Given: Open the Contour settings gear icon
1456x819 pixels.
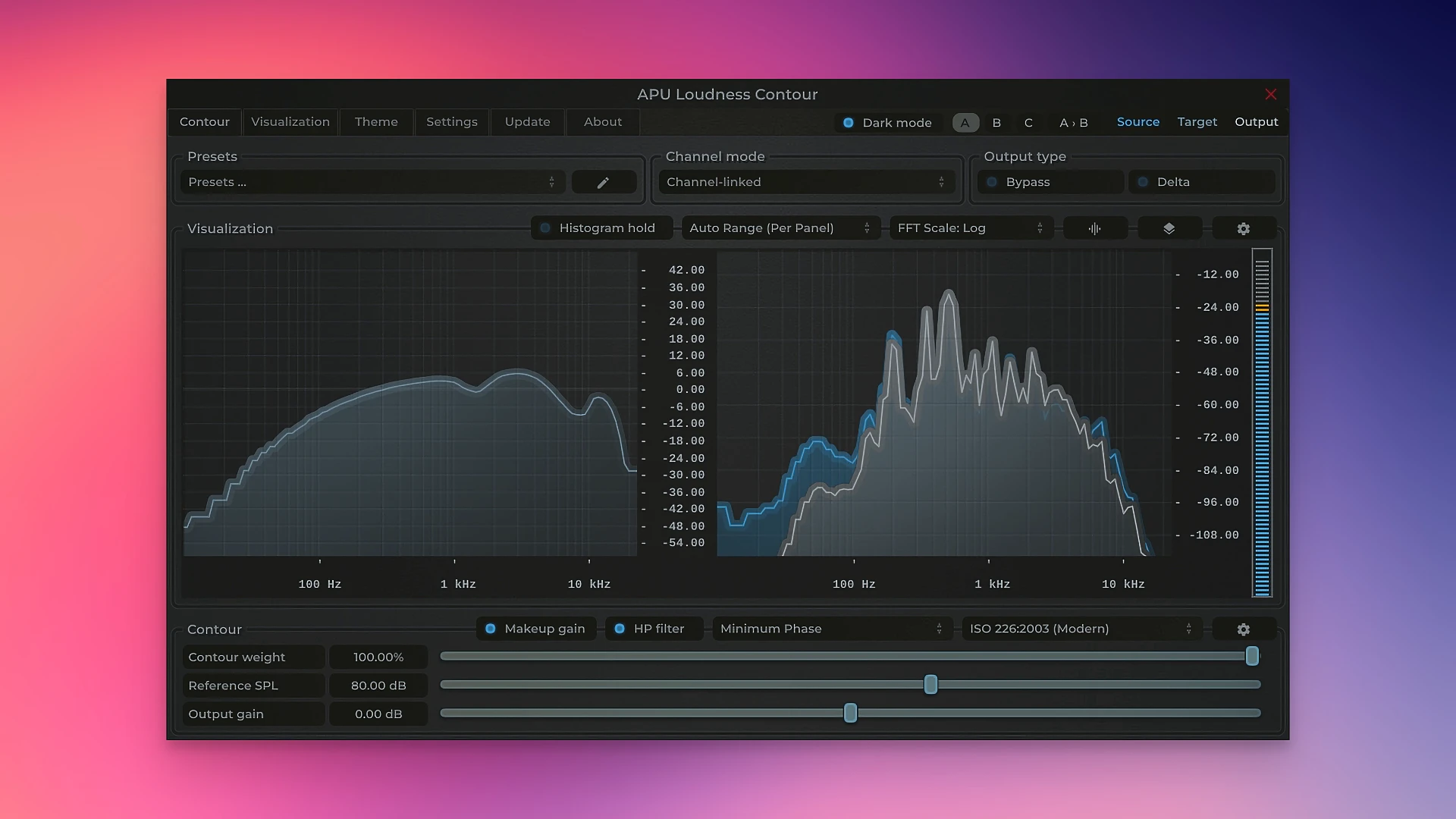Looking at the screenshot, I should tap(1243, 629).
